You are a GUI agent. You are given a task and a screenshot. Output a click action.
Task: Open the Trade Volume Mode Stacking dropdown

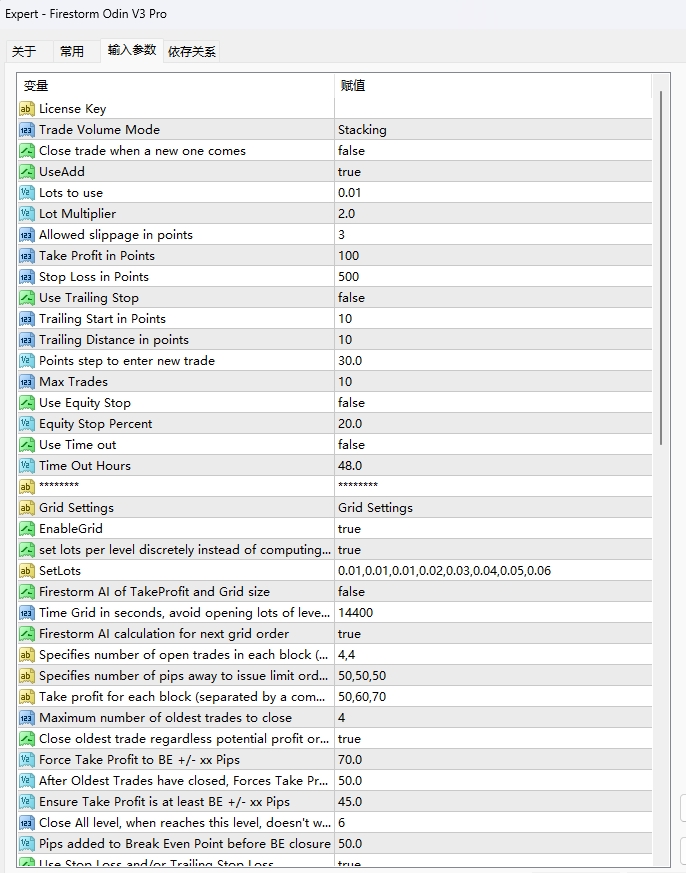click(493, 130)
